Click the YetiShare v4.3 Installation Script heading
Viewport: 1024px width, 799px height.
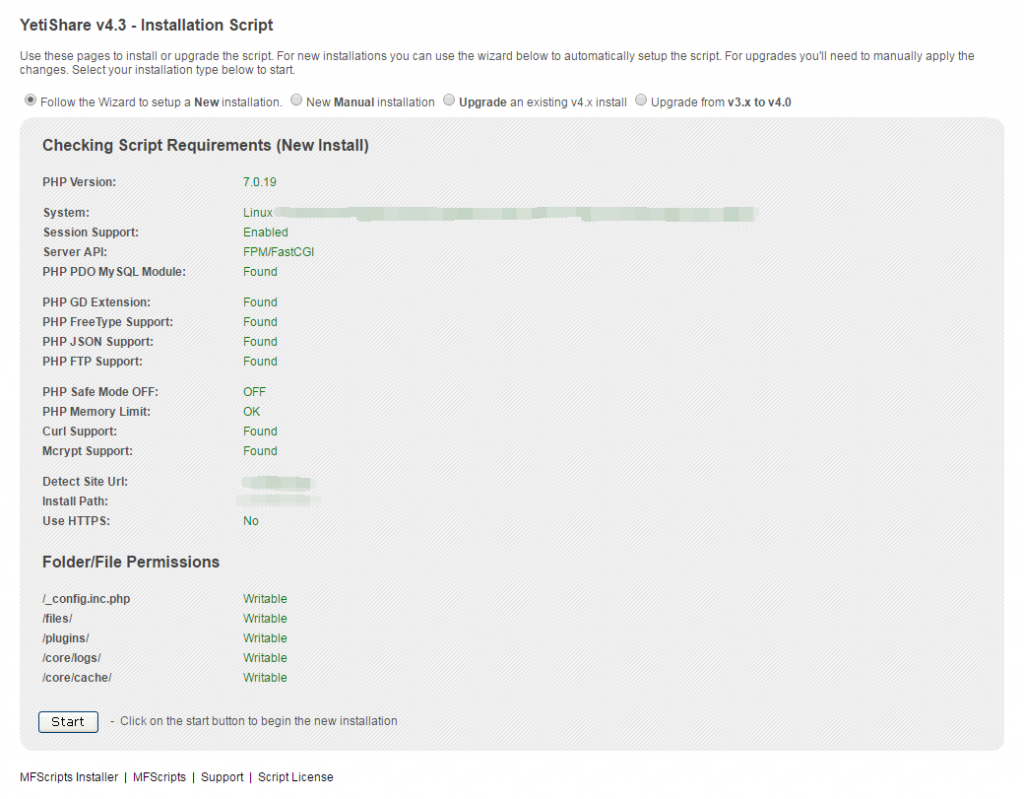tap(146, 24)
